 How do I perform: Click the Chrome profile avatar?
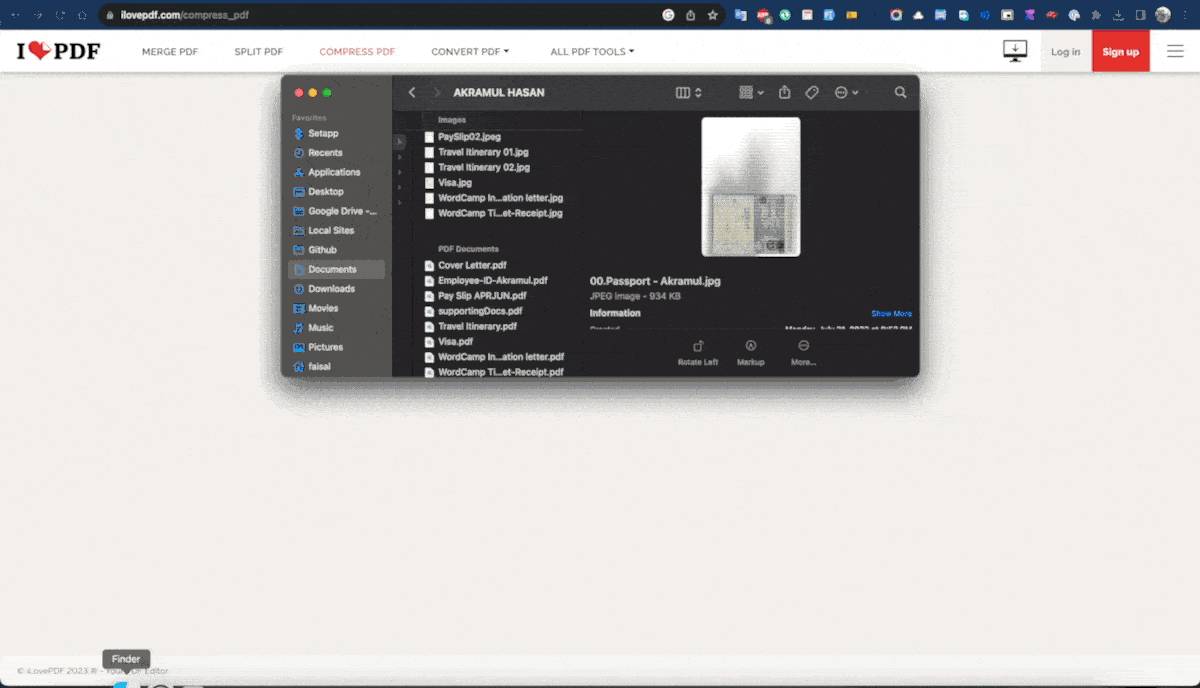pyautogui.click(x=1163, y=15)
